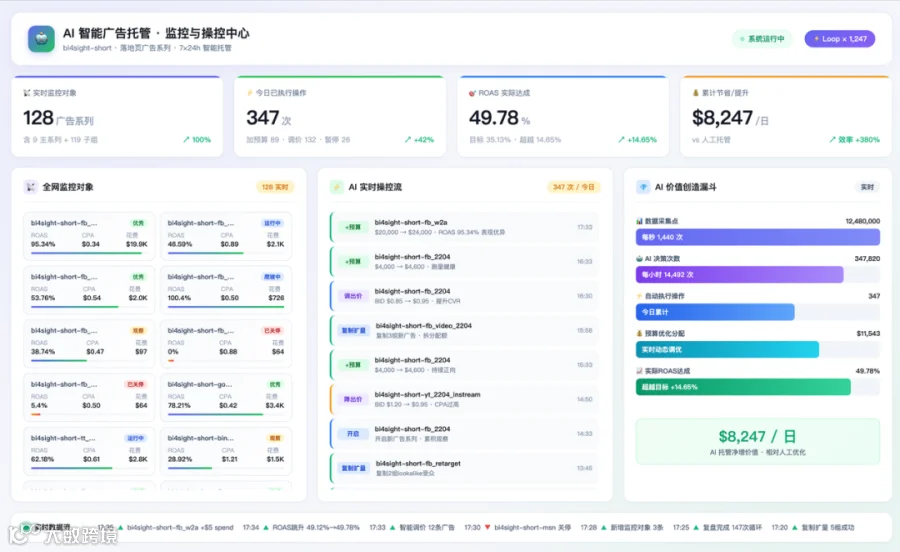The width and height of the screenshot is (900, 552).
Task: Click the target icon before ROAS 实际达成
Action: tap(472, 93)
